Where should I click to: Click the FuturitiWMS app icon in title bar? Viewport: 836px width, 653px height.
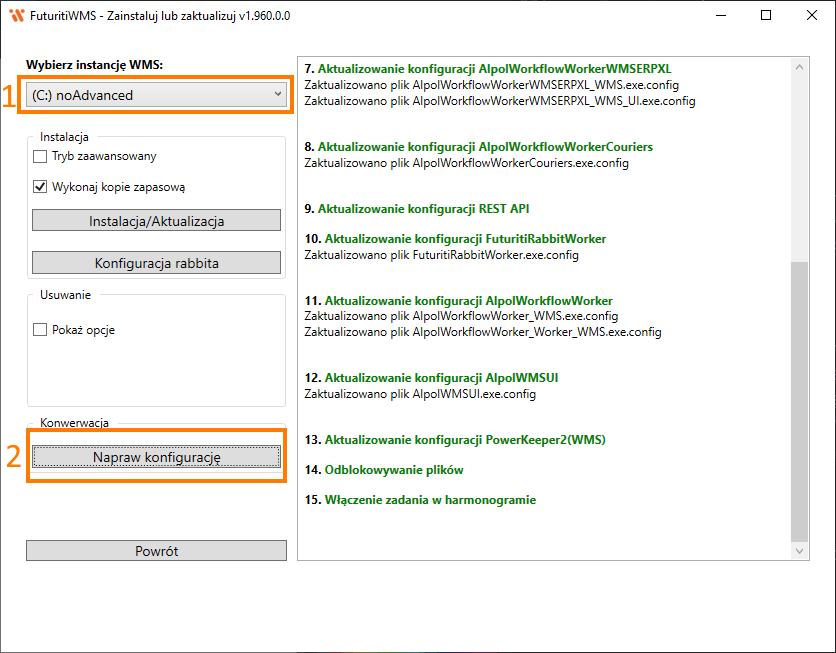[x=15, y=15]
